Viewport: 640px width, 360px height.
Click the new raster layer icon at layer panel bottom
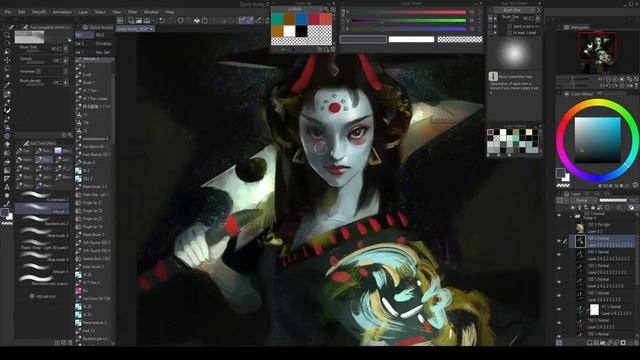[589, 343]
